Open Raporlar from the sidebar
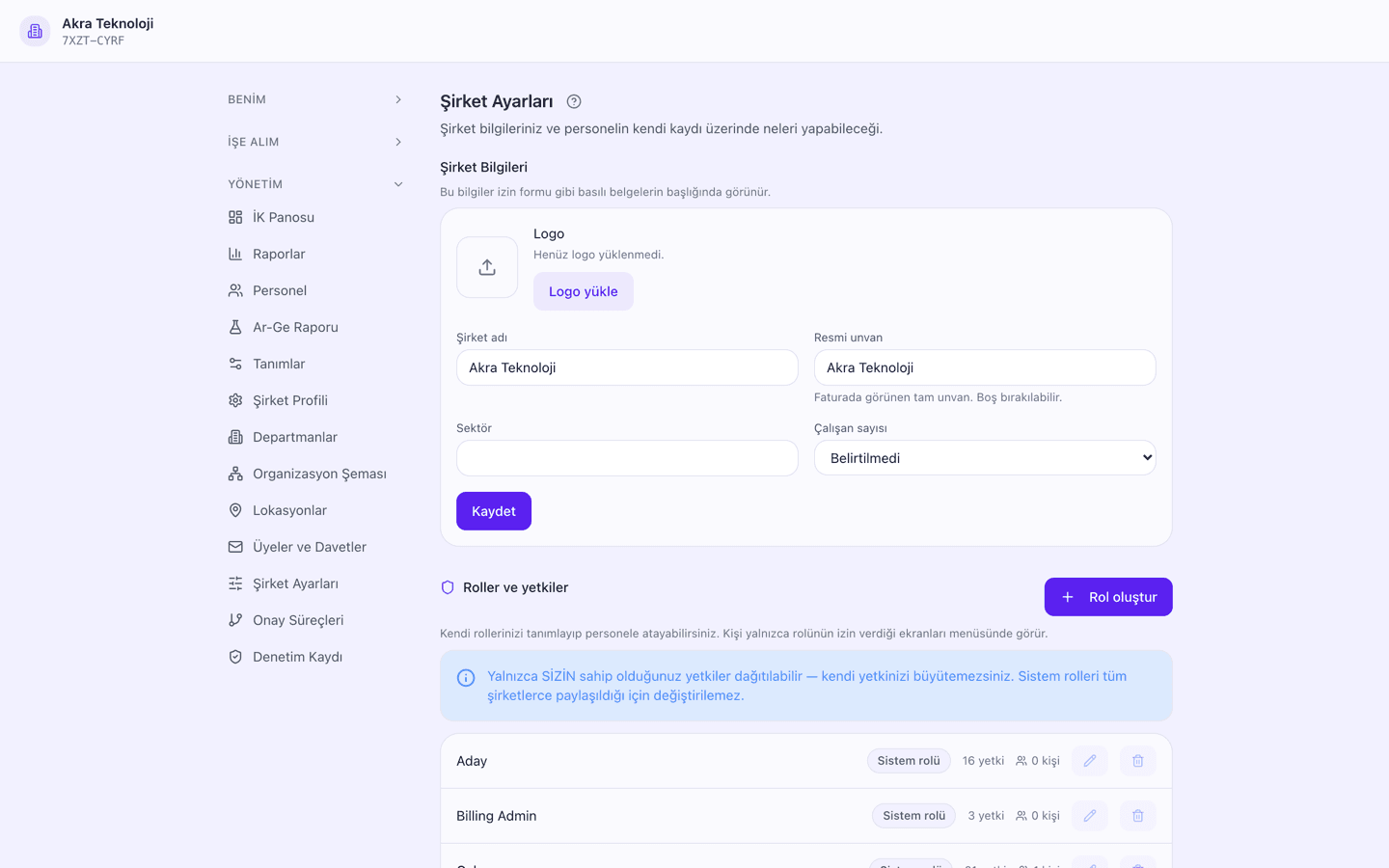 click(x=316, y=254)
